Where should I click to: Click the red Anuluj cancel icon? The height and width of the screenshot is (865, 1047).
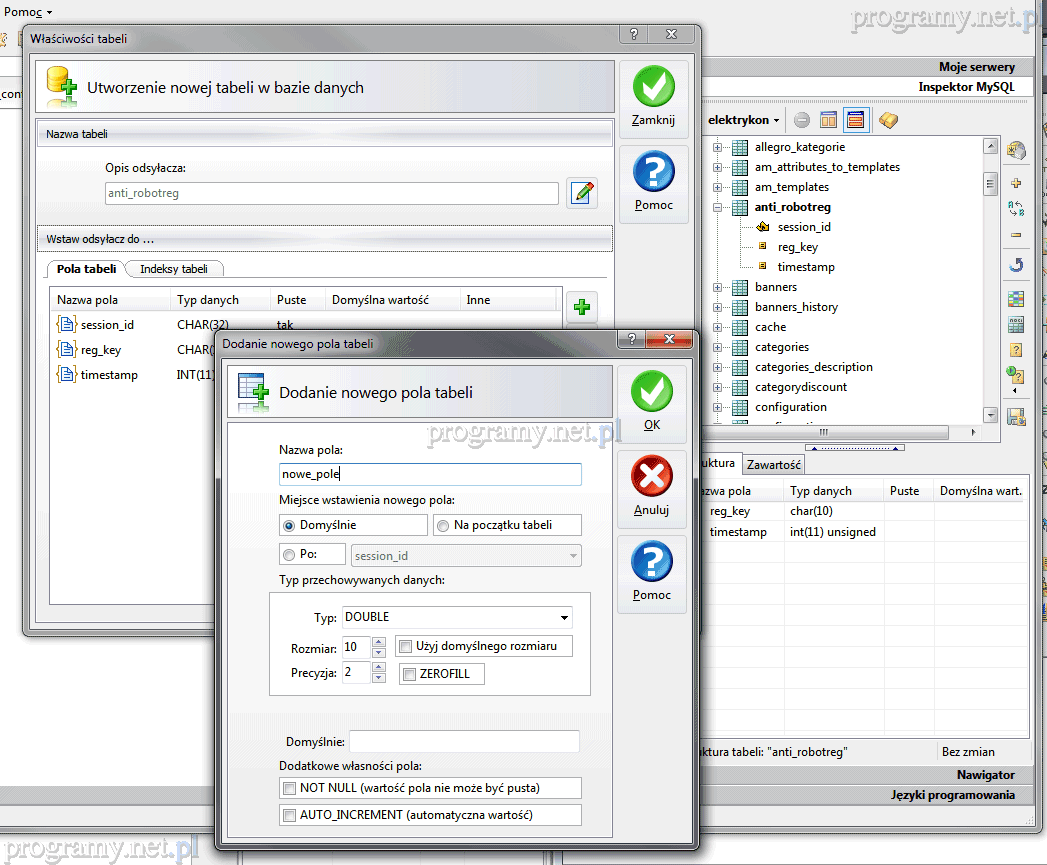point(652,476)
